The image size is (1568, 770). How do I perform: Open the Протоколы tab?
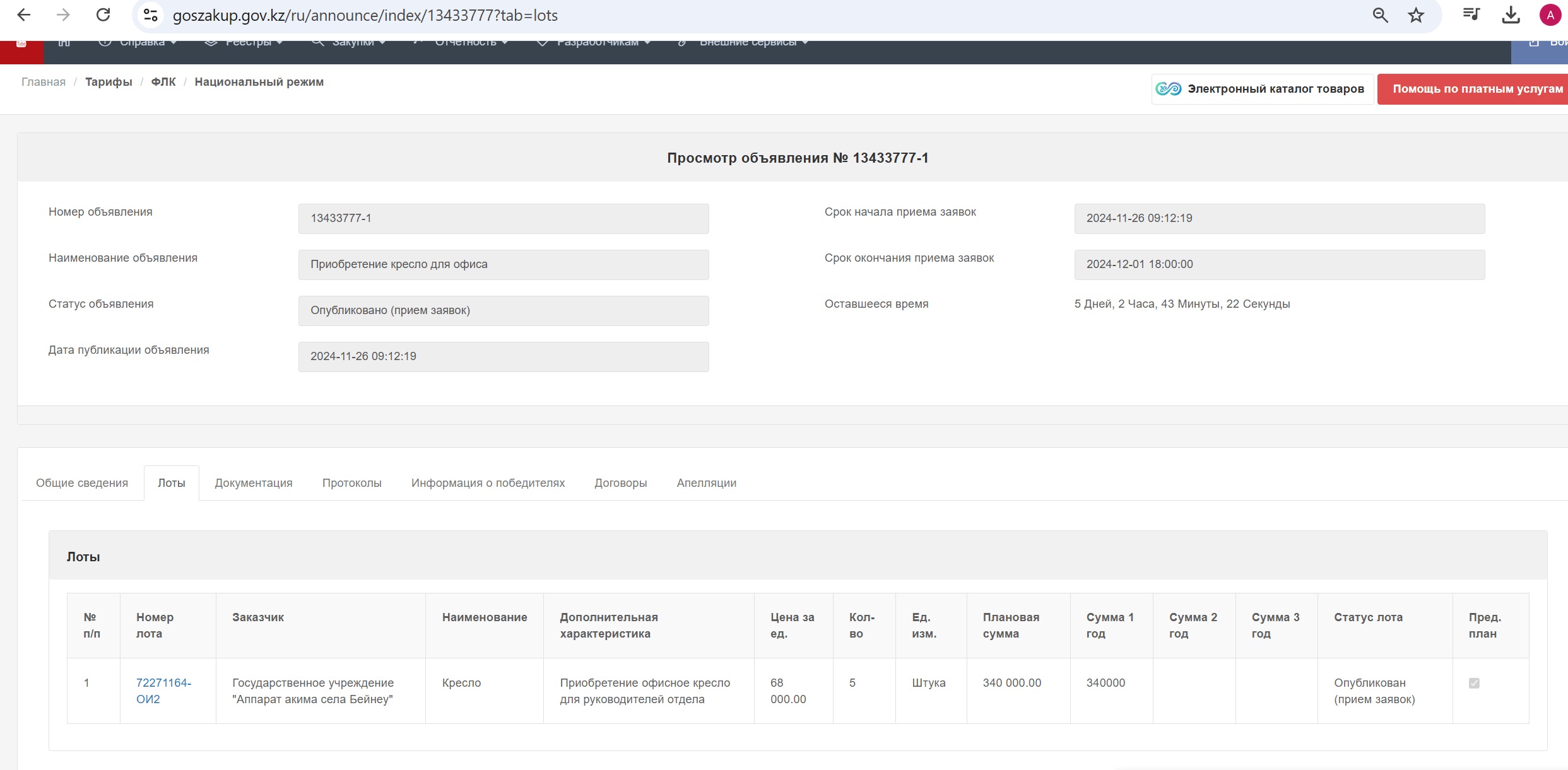click(352, 483)
